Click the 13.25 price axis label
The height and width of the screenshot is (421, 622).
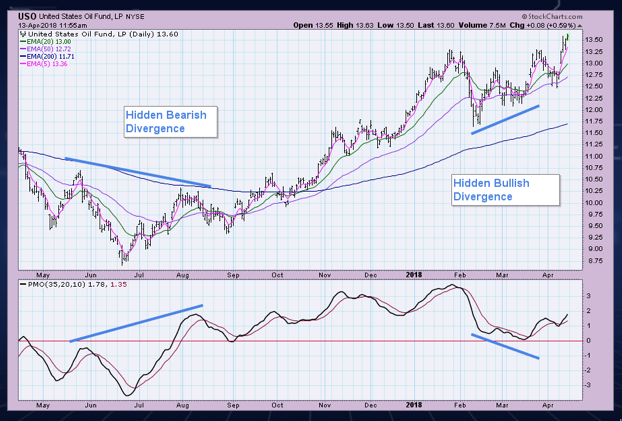[593, 52]
